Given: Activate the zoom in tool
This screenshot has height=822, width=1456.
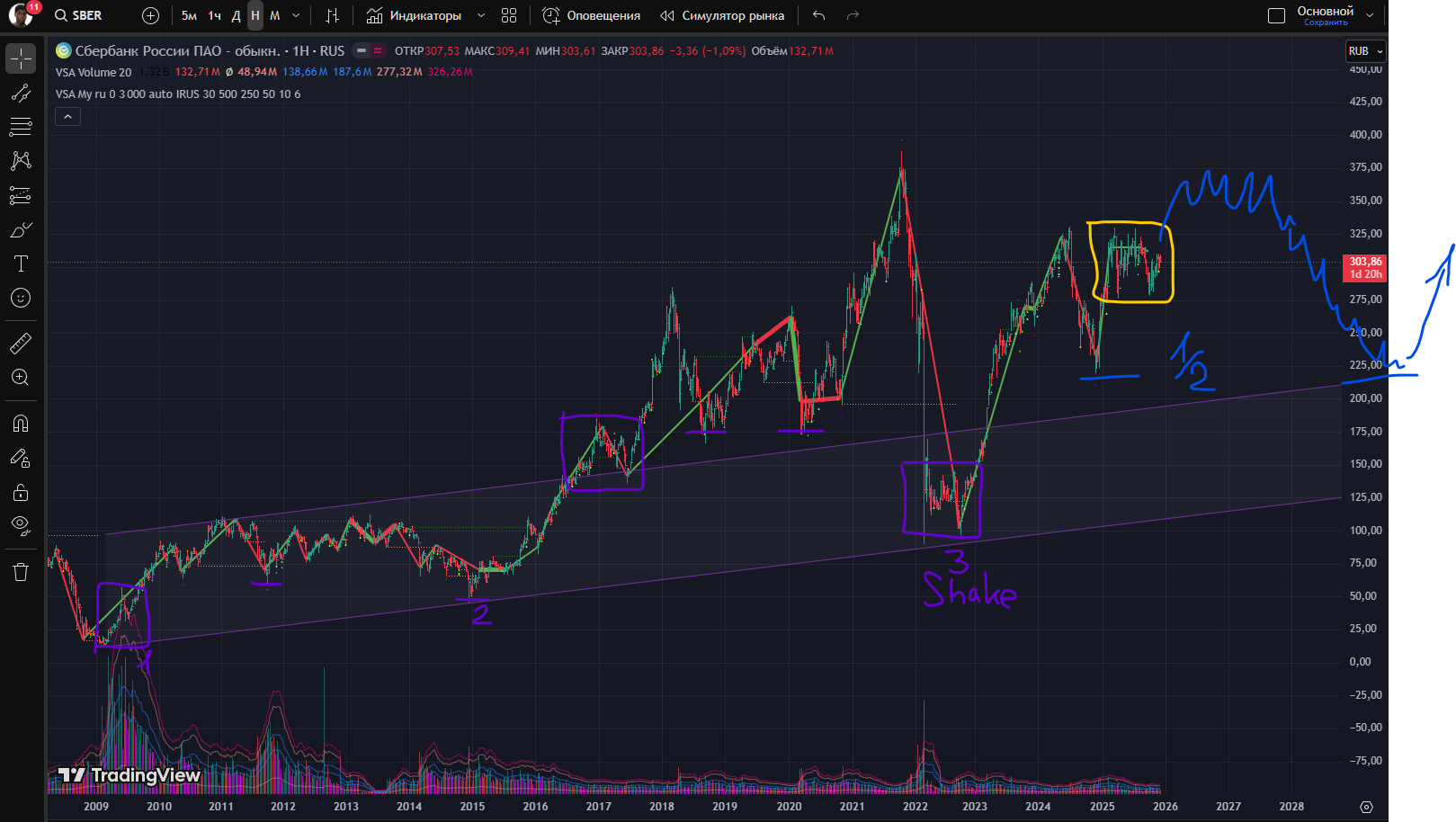Looking at the screenshot, I should (21, 377).
